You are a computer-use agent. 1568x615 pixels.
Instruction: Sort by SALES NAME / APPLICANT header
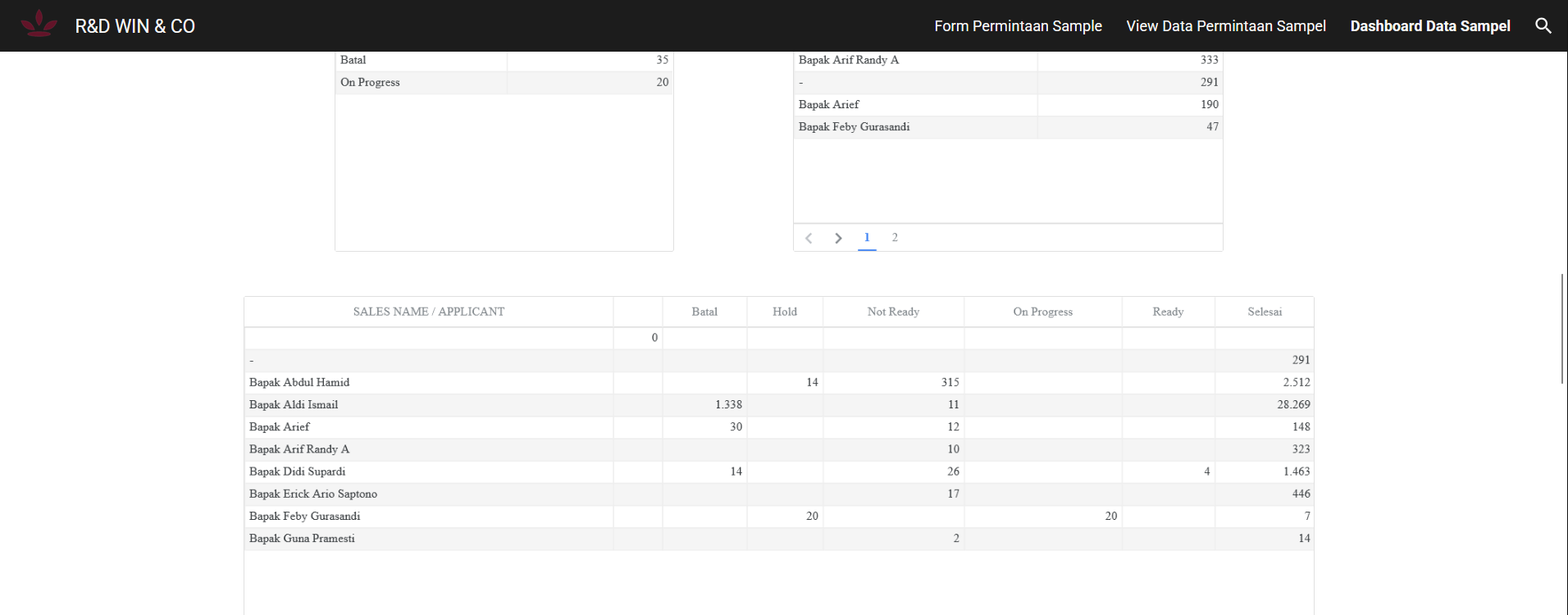pos(428,312)
